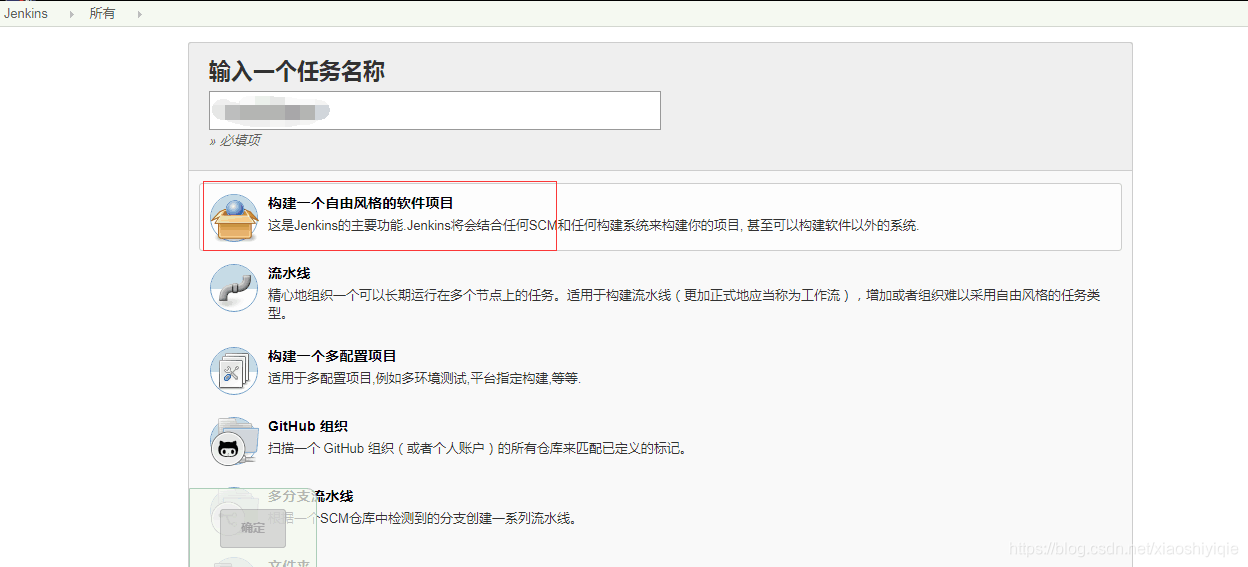This screenshot has width=1248, height=567.
Task: Expand the dropdown arrow after Jenkins breadcrumb
Action: pos(72,14)
